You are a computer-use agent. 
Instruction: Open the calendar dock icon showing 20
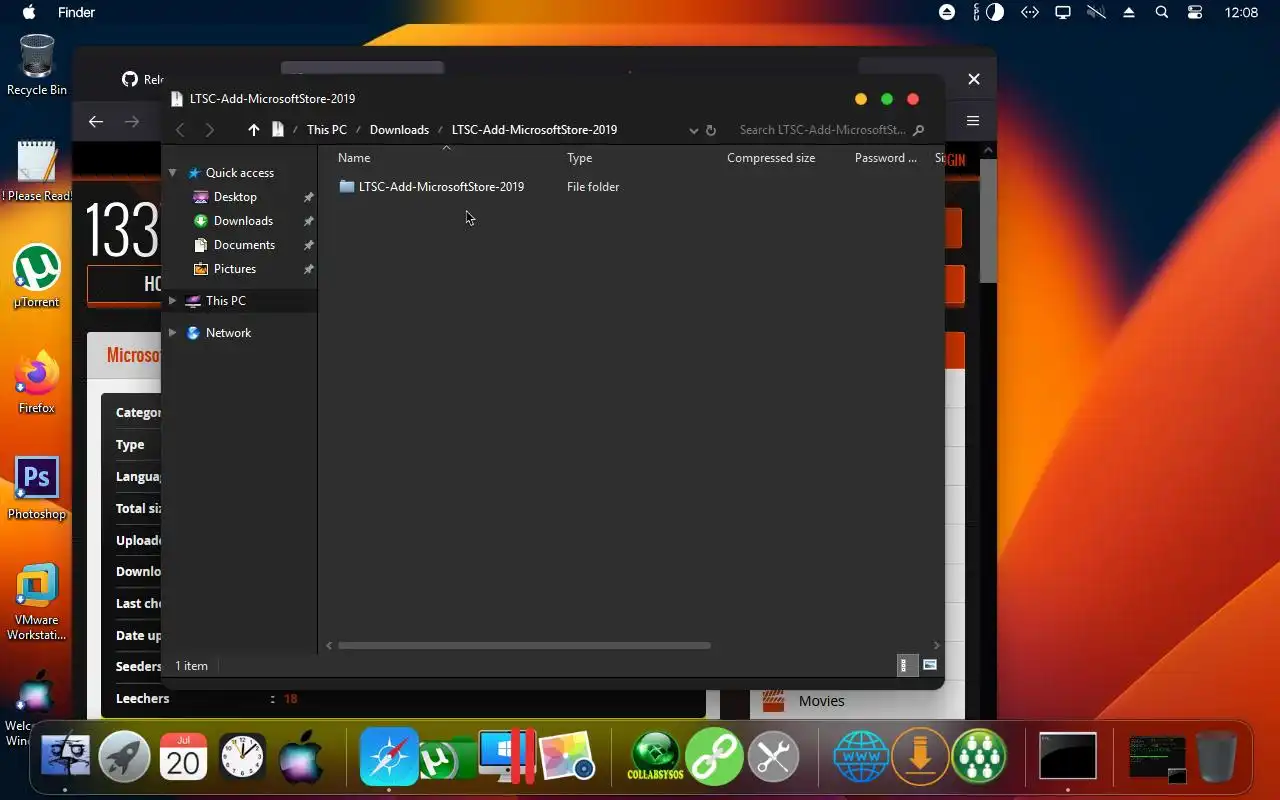tap(183, 757)
